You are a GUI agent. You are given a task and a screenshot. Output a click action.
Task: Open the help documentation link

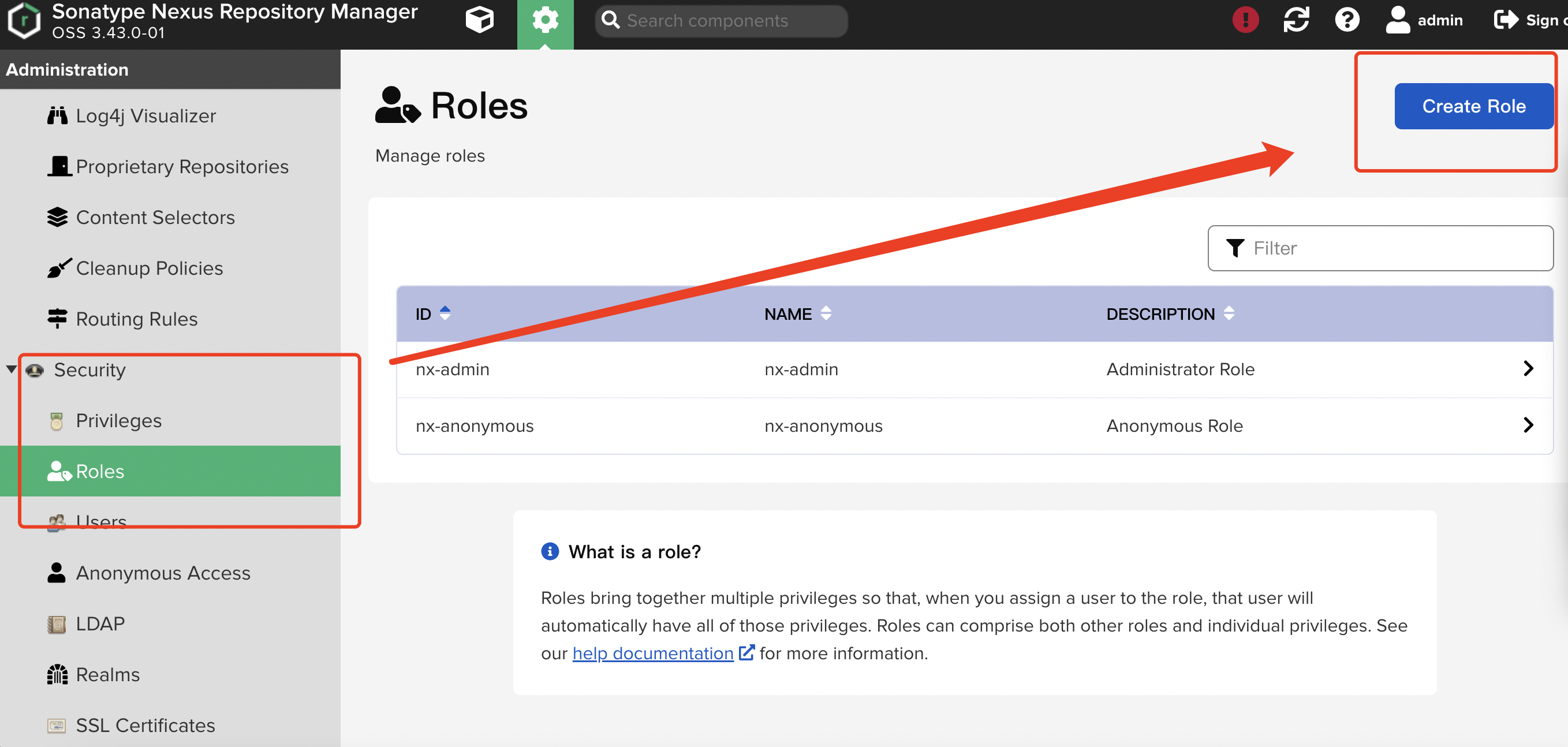coord(652,653)
